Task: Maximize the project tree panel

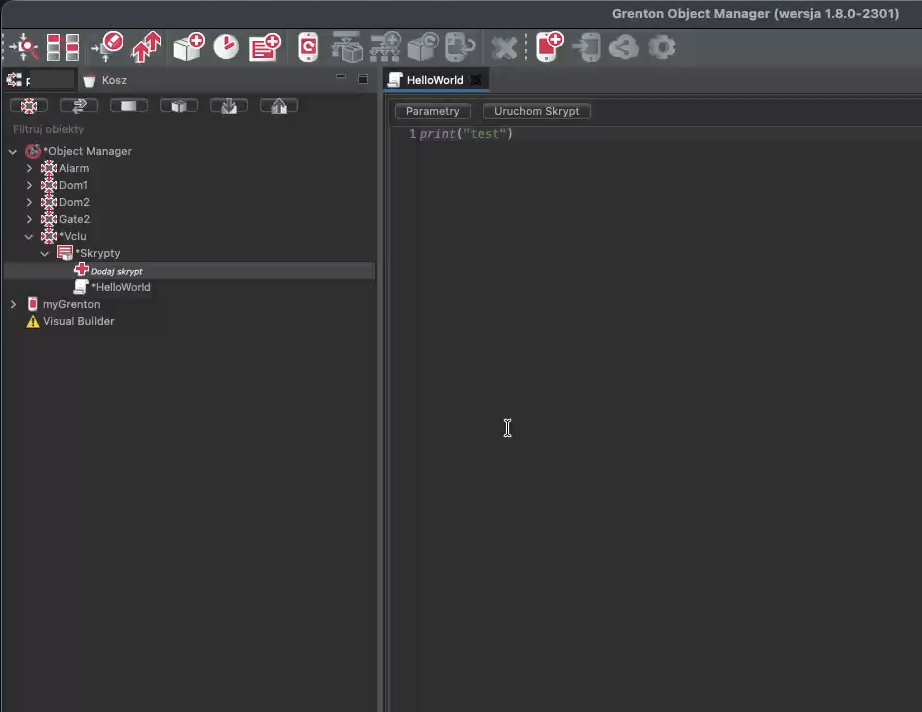Action: coord(363,79)
